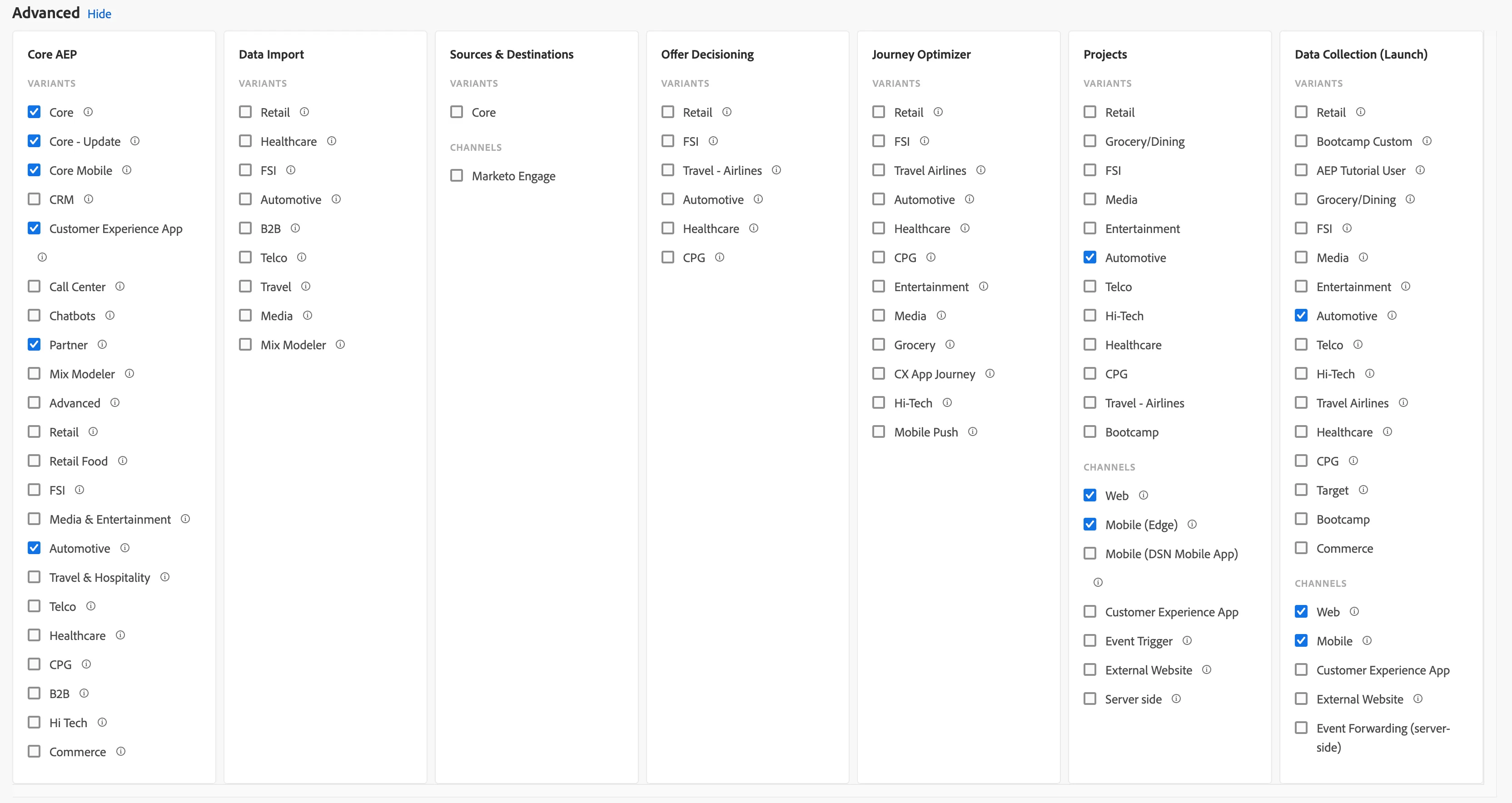Click the info icon next to Mix Modeler in Data Import
Screen dimensions: 1512x803
tap(340, 345)
